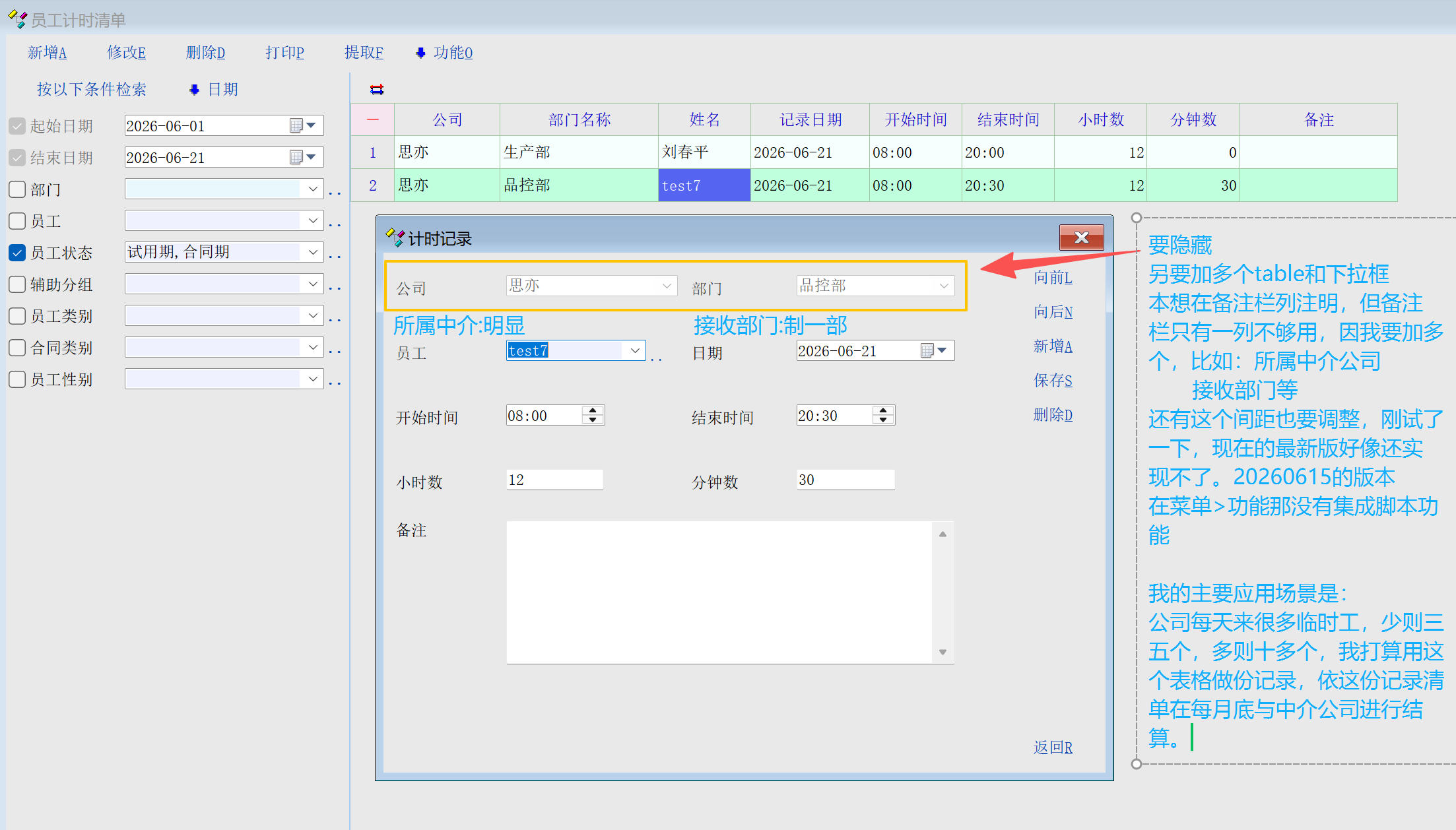The image size is (1456, 830).
Task: Enable the 员工类别 filter checkbox
Action: tap(17, 316)
